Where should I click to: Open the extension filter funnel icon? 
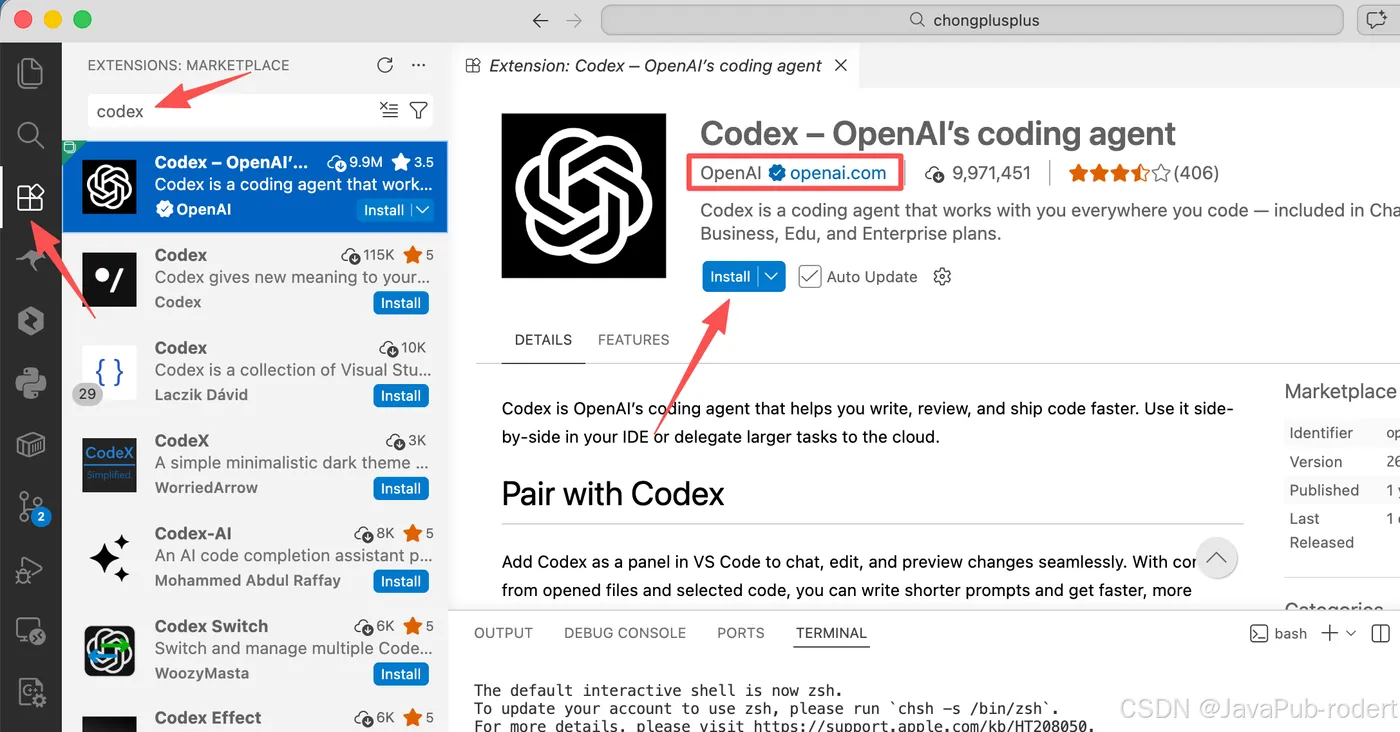419,111
